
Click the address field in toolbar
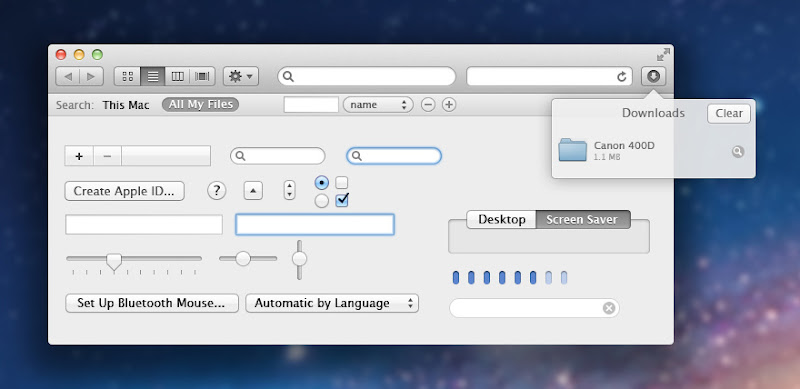point(549,77)
